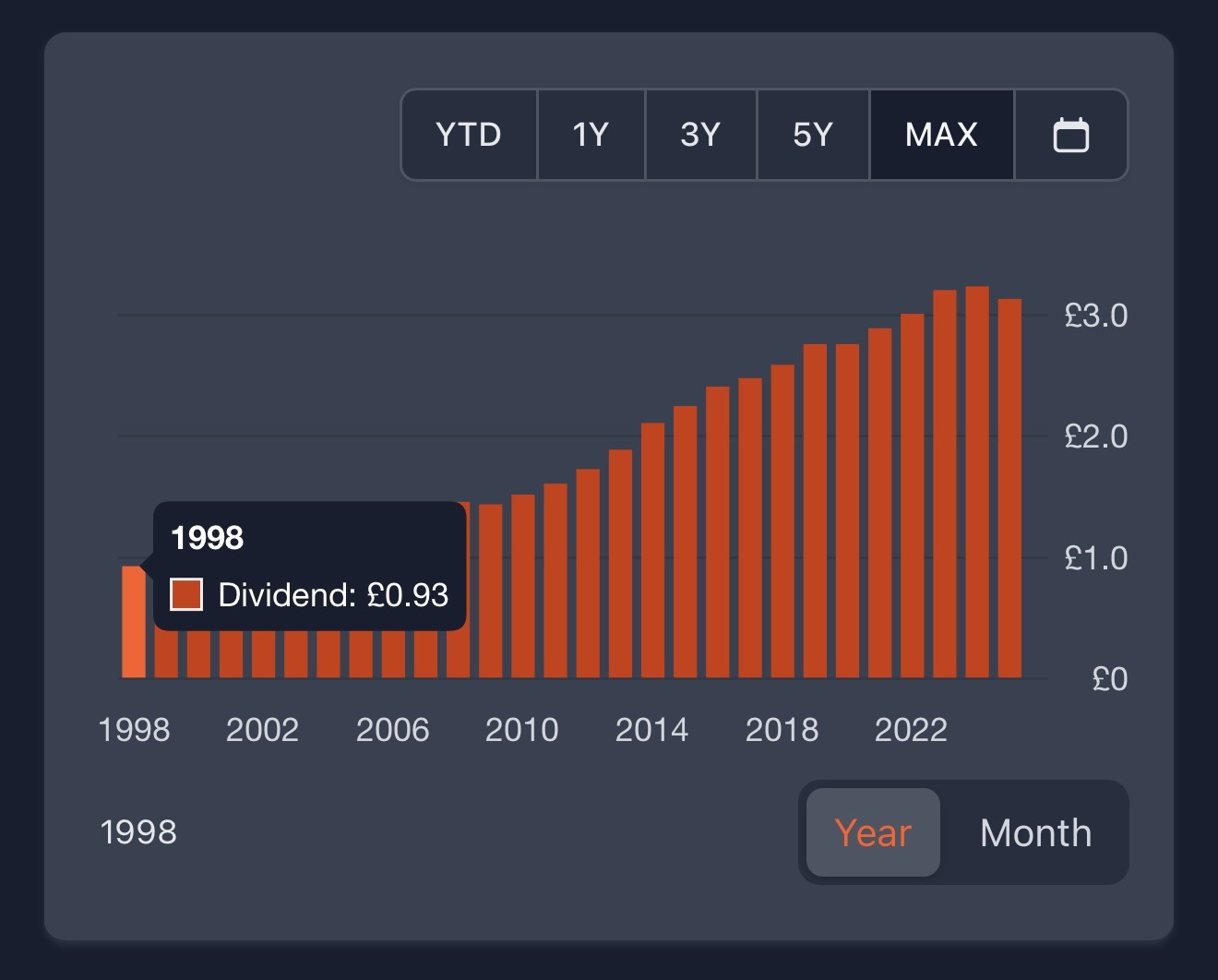
Task: Open the calendar date range picker
Action: click(1070, 135)
